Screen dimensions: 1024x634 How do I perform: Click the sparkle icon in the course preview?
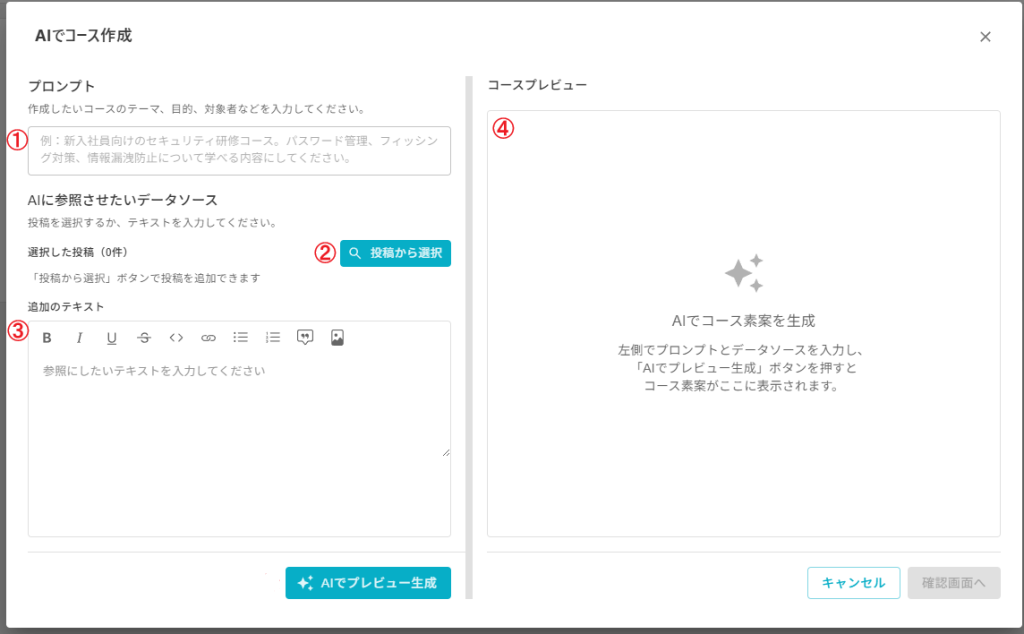(x=744, y=273)
